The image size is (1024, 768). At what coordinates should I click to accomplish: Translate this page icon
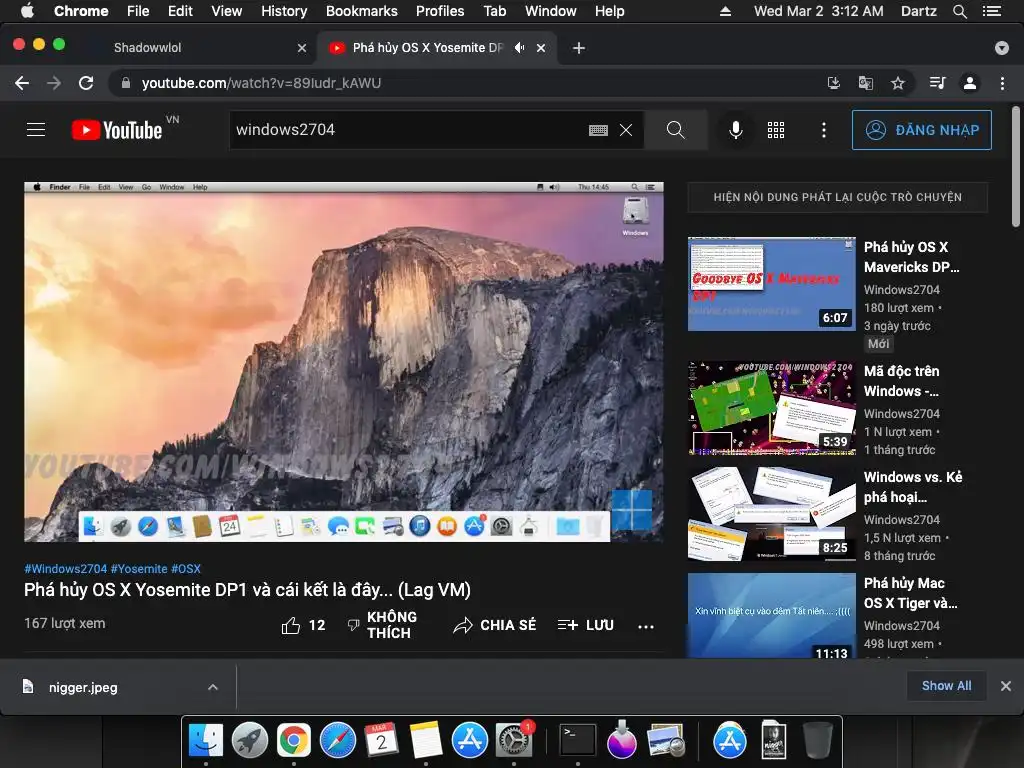(865, 83)
